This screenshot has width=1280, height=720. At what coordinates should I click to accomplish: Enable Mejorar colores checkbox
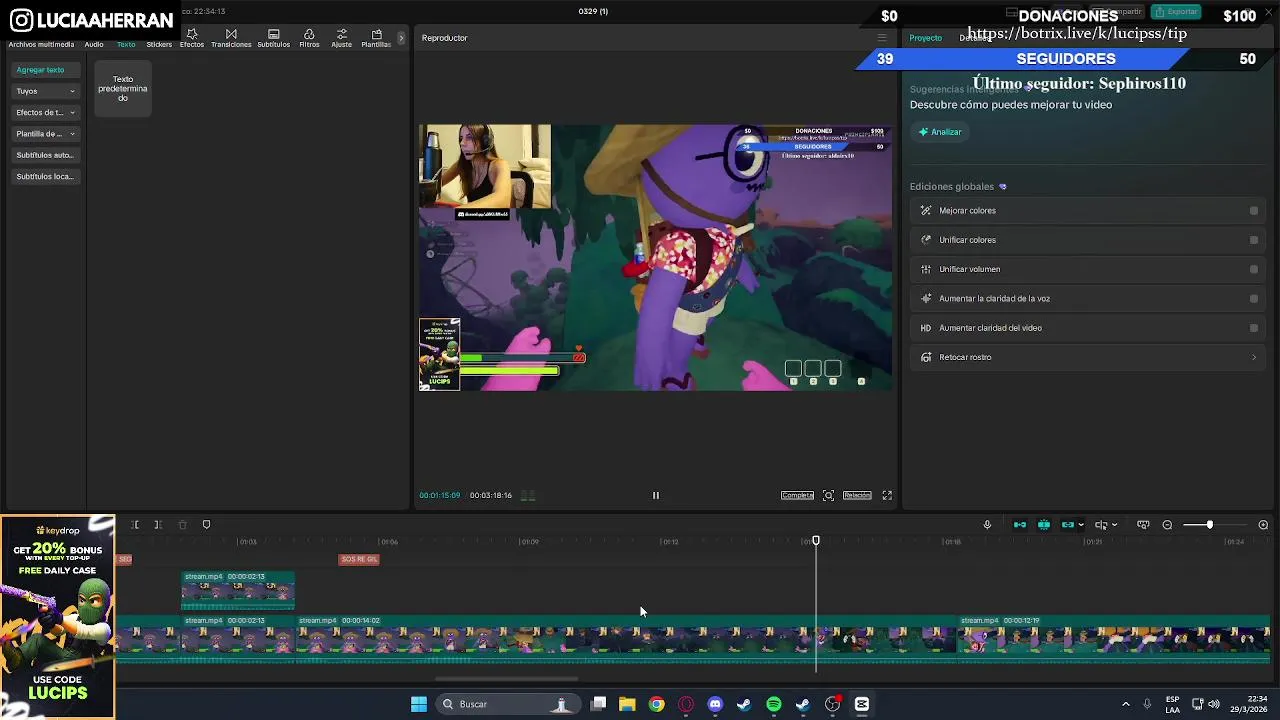[x=1254, y=211]
